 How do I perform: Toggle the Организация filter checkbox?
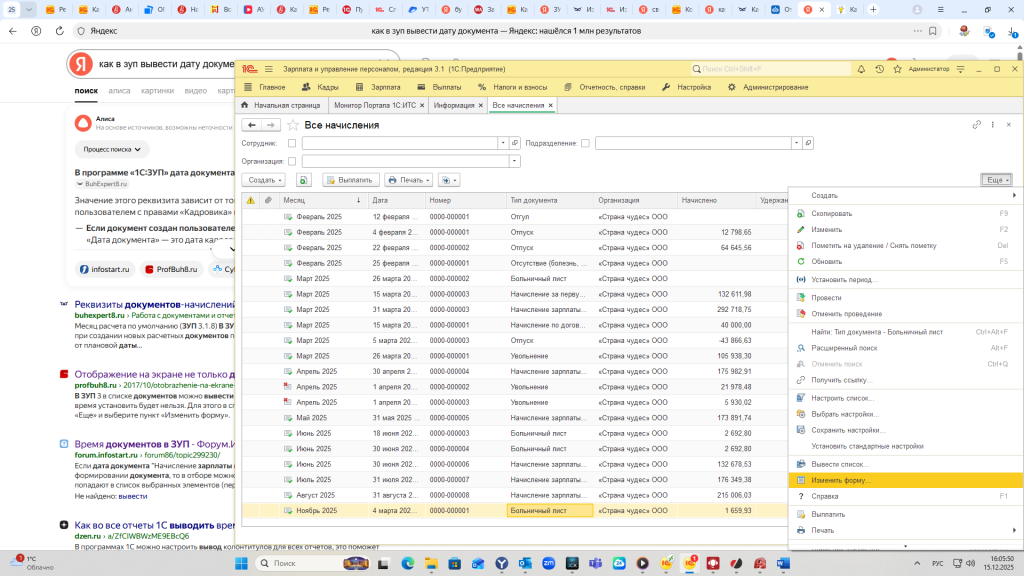(292, 161)
